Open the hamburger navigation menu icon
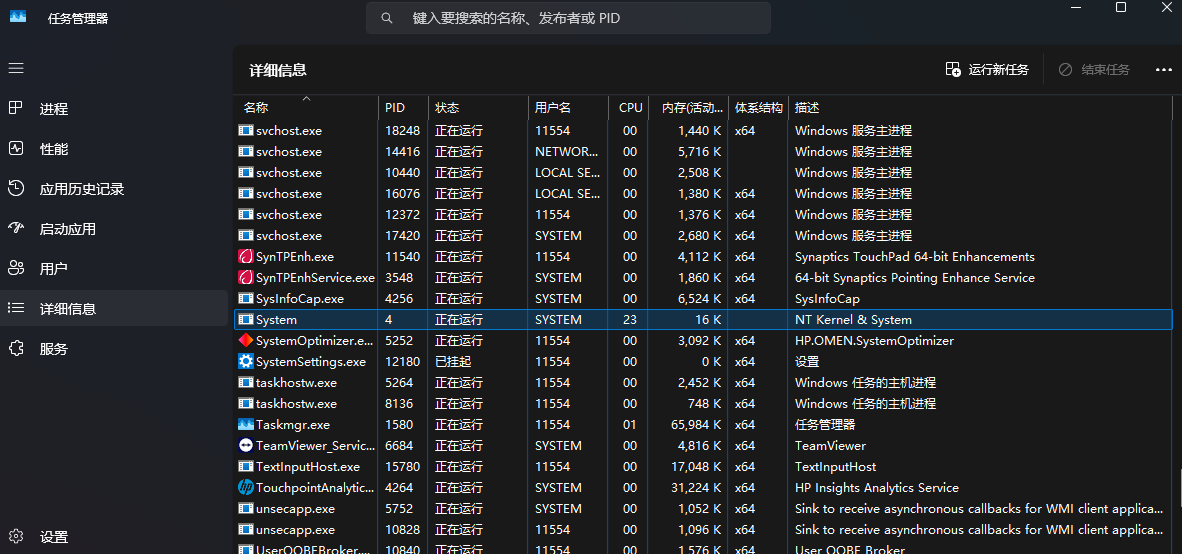The height and width of the screenshot is (554, 1182). click(x=16, y=69)
